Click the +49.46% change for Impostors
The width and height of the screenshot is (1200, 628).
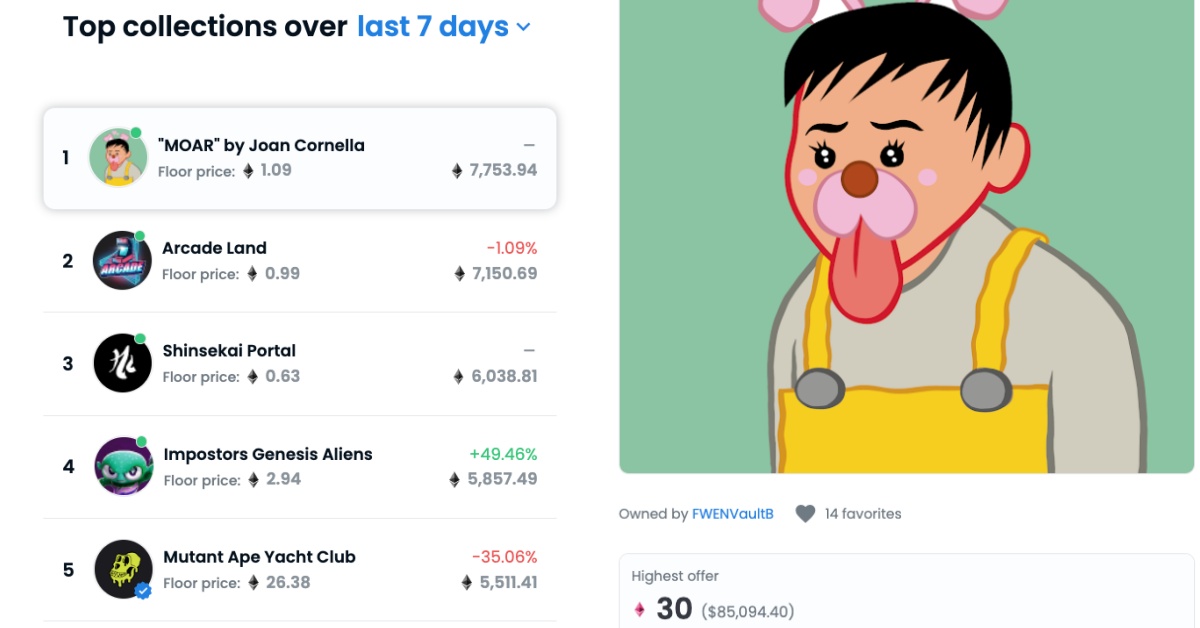point(502,454)
